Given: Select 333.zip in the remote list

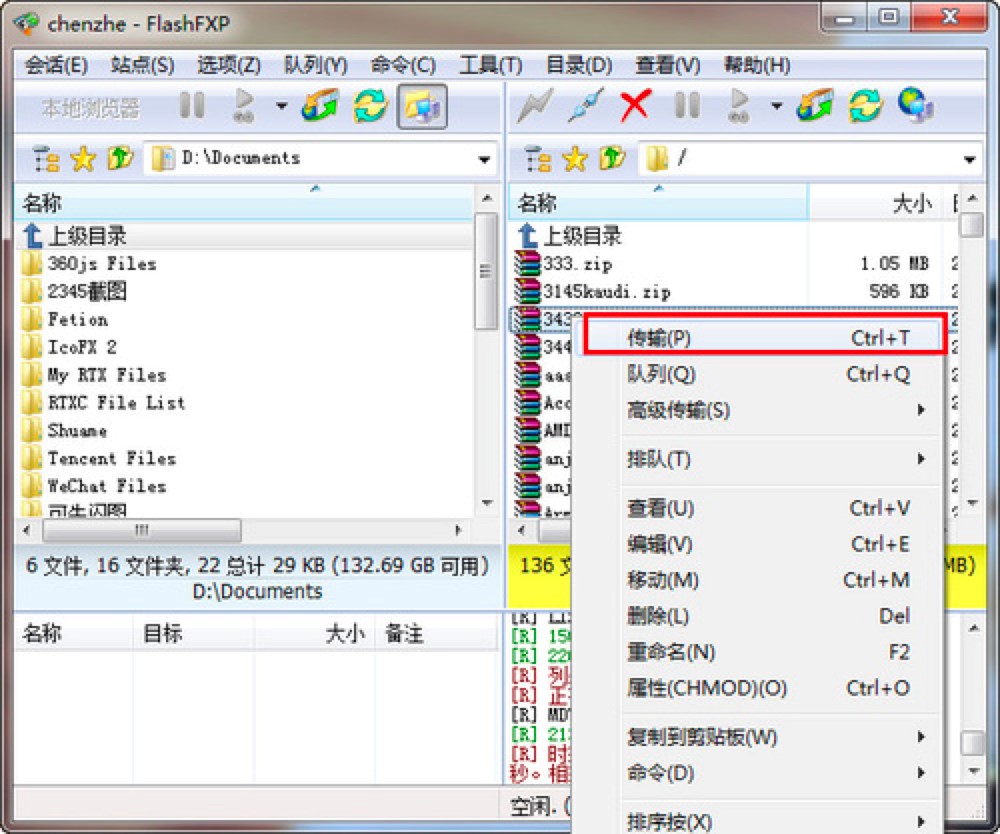Looking at the screenshot, I should tap(564, 263).
